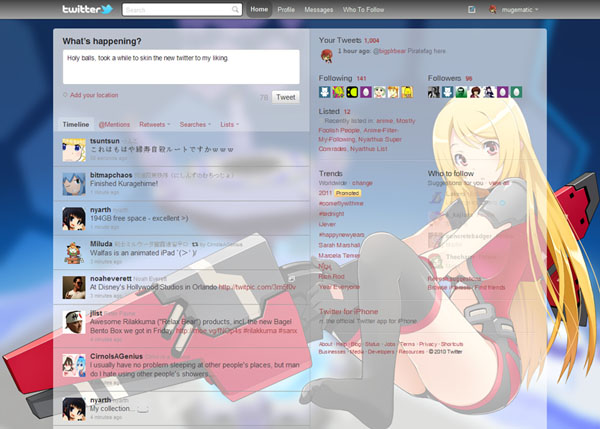Click the Tweet button

pos(286,97)
